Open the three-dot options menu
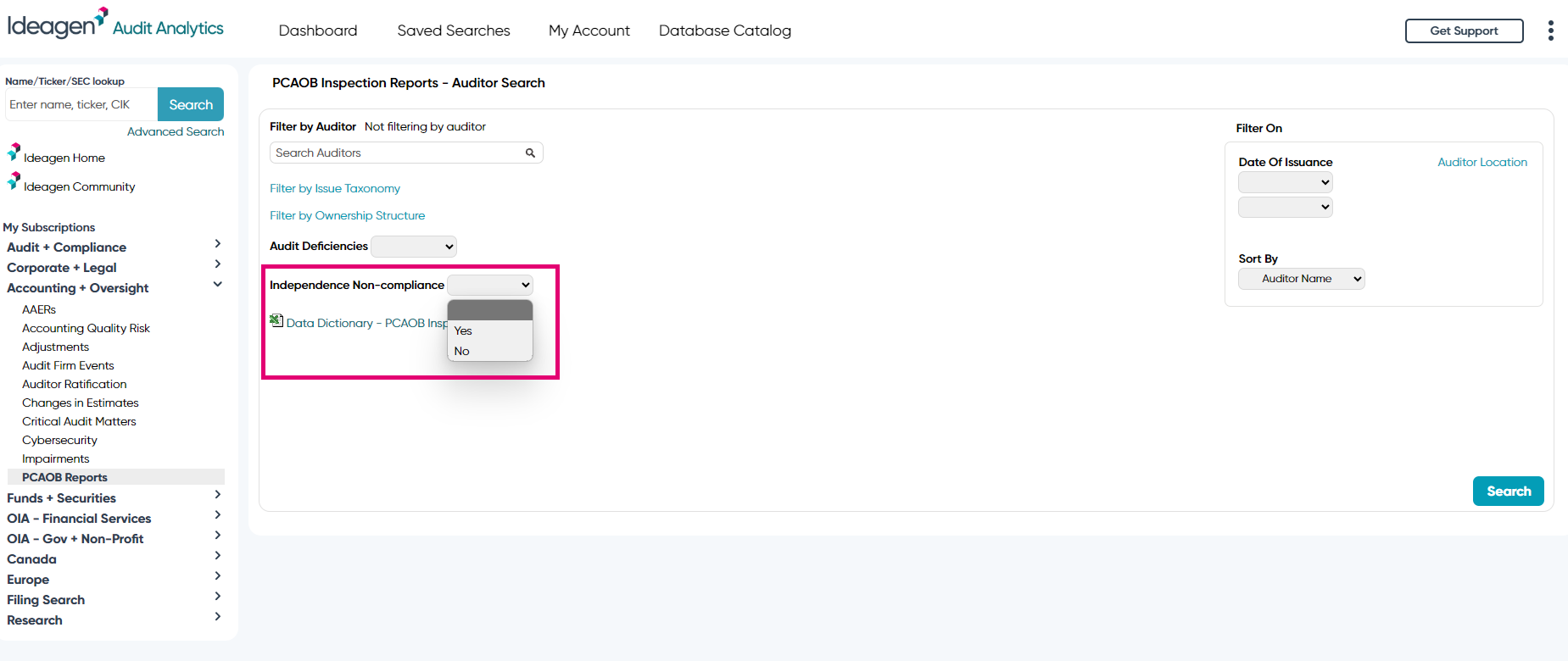This screenshot has height=661, width=1568. [1550, 31]
